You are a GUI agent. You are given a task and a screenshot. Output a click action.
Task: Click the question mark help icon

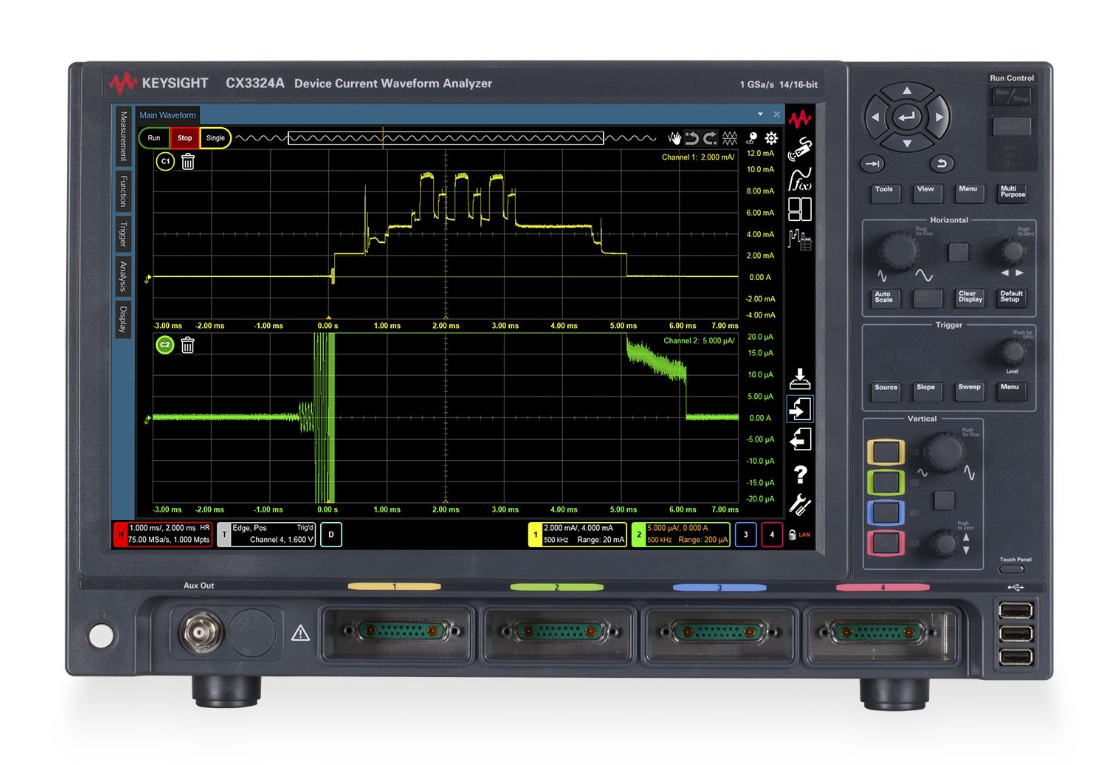(799, 474)
